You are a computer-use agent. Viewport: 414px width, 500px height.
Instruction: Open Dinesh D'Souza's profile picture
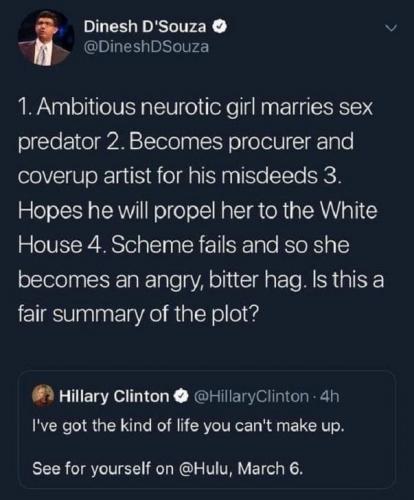coord(46,37)
